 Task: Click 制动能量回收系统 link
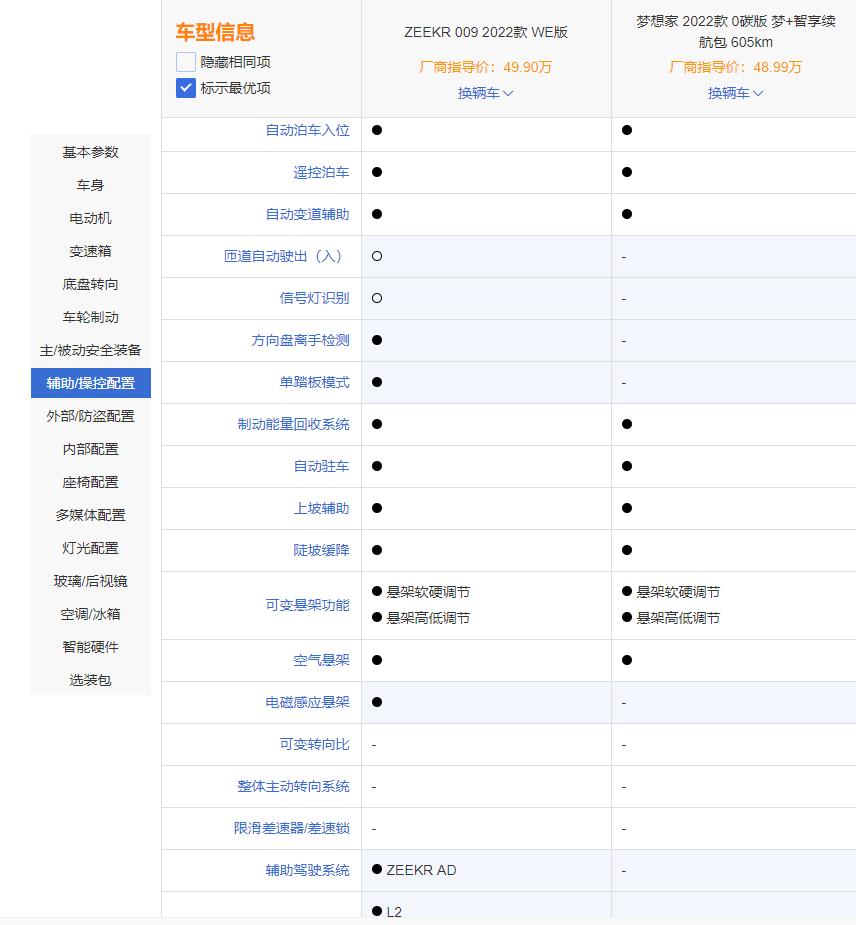point(294,424)
